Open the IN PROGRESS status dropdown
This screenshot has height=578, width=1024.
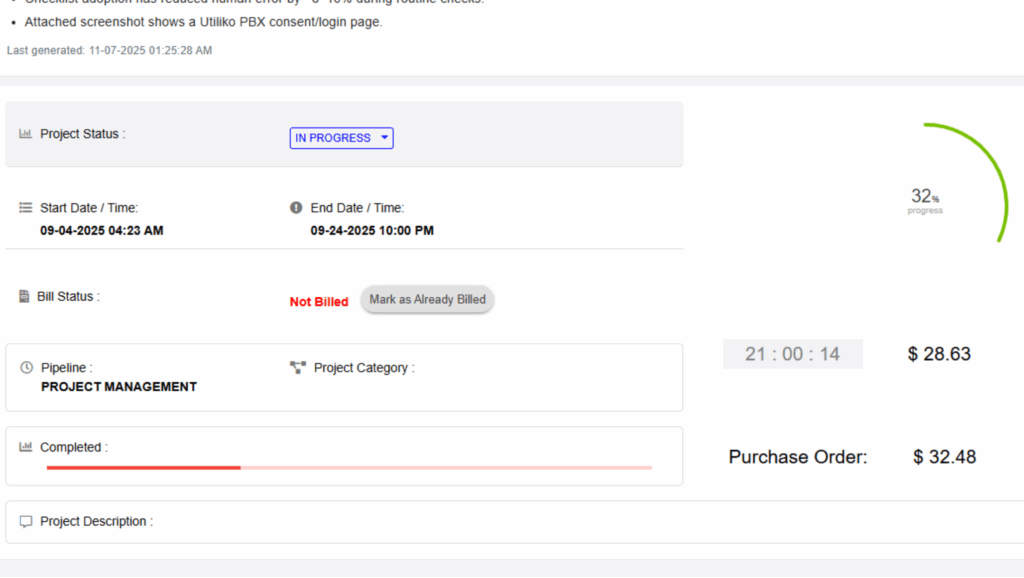[341, 138]
